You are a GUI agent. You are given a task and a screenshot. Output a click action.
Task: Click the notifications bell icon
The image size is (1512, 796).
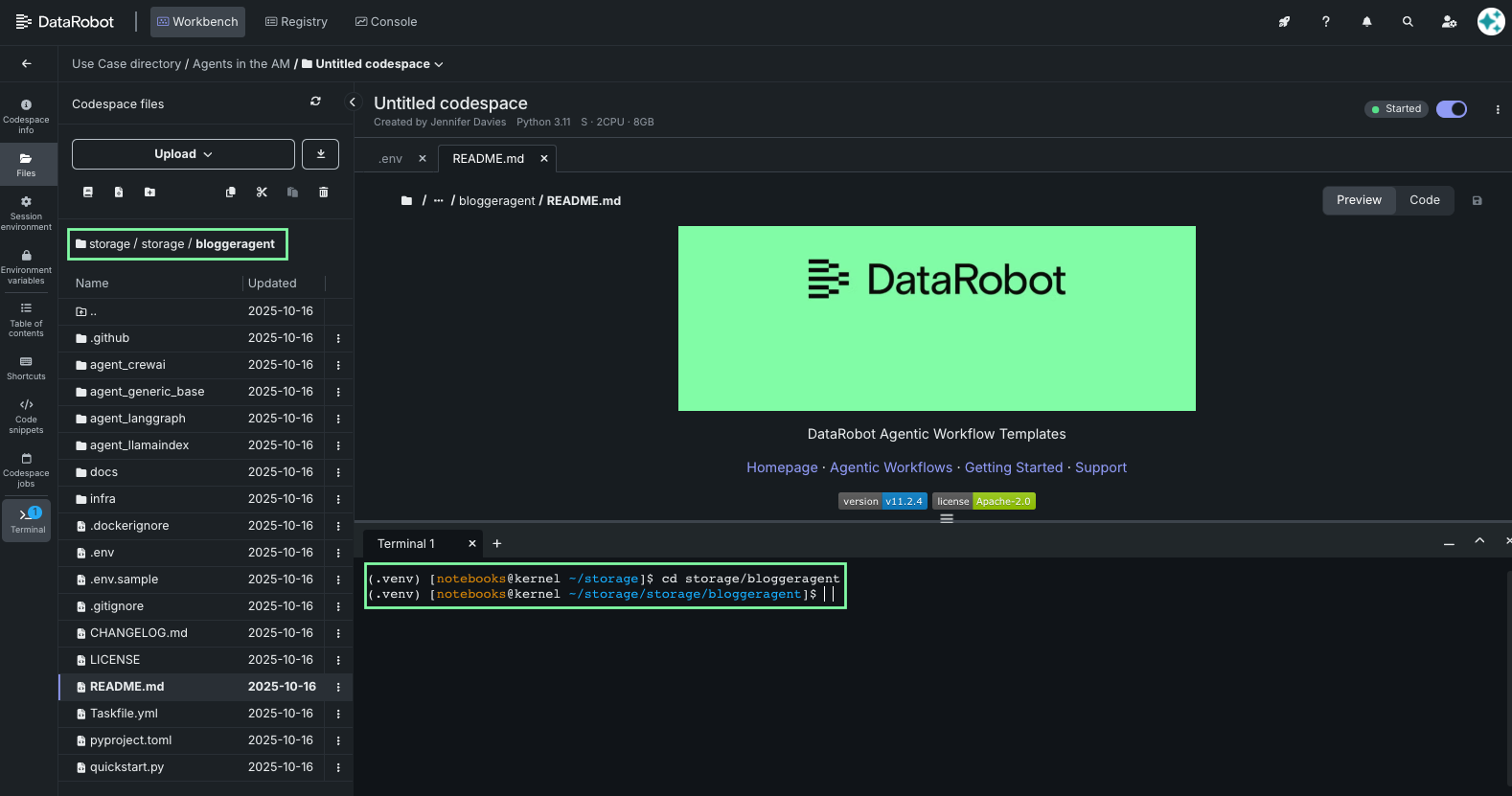1366,22
